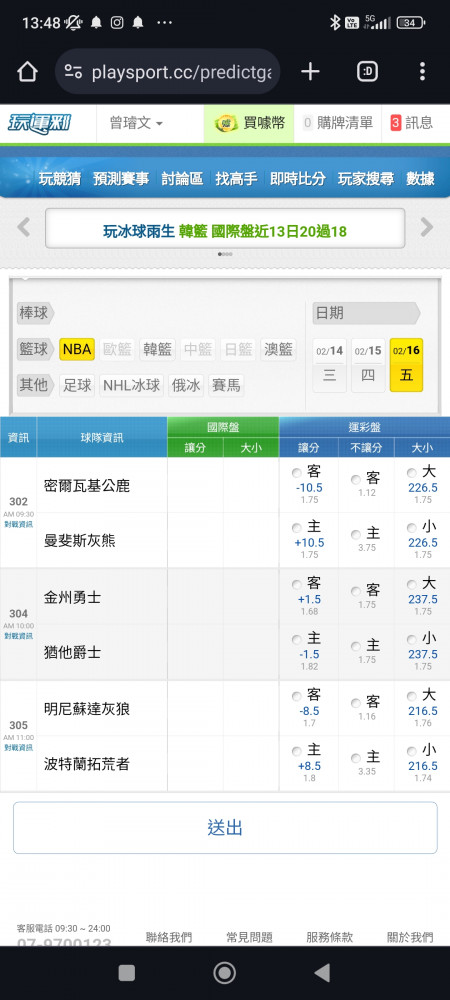Choose date 02/15 四
Image resolution: width=450 pixels, height=1000 pixels.
coord(368,365)
